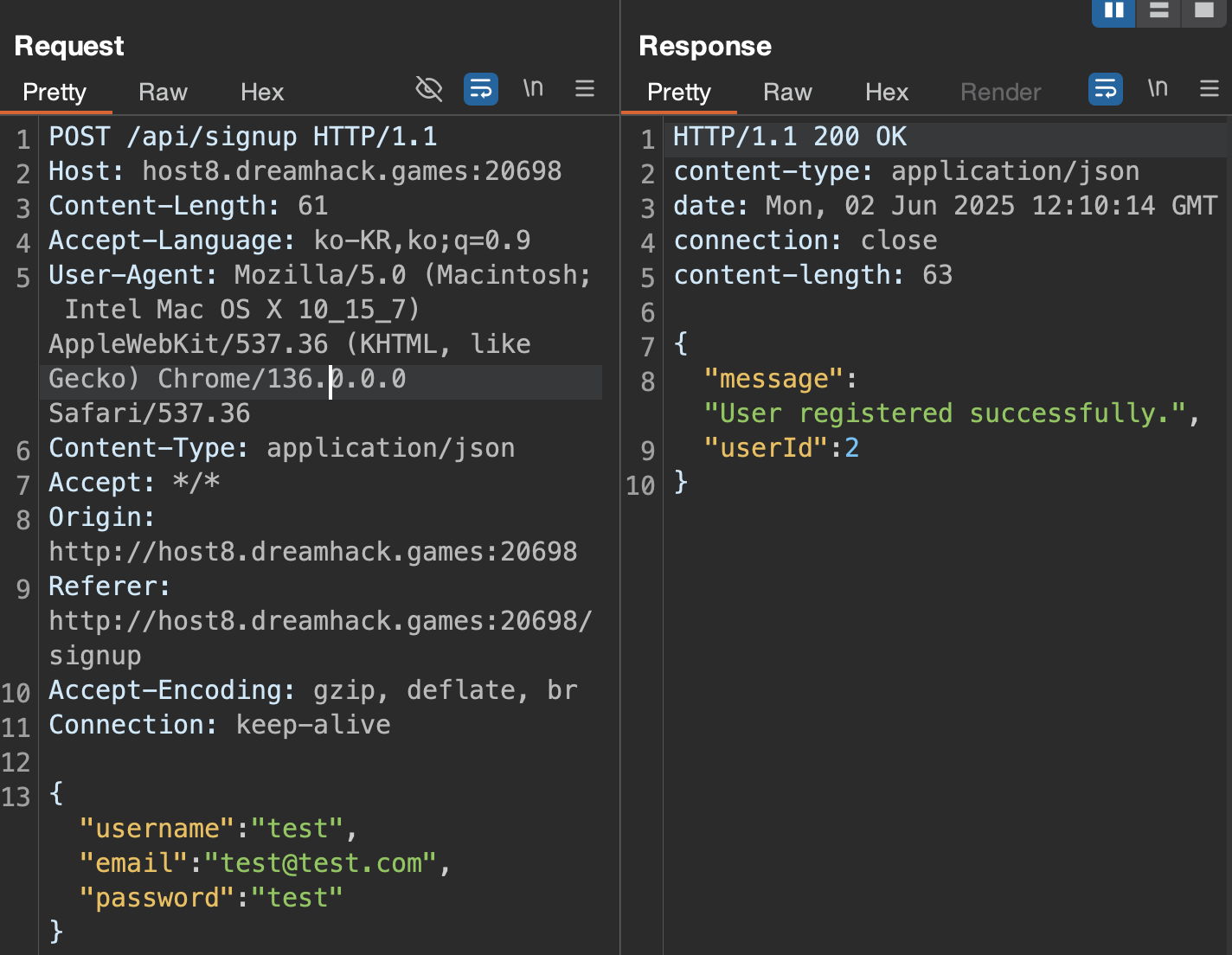Switch to Request Pretty tab
This screenshot has width=1232, height=955.
(x=55, y=92)
